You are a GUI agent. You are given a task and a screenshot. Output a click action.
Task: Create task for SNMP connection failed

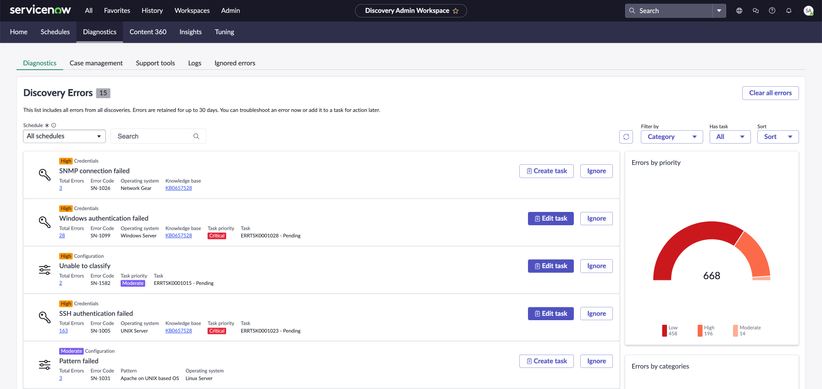tap(546, 171)
